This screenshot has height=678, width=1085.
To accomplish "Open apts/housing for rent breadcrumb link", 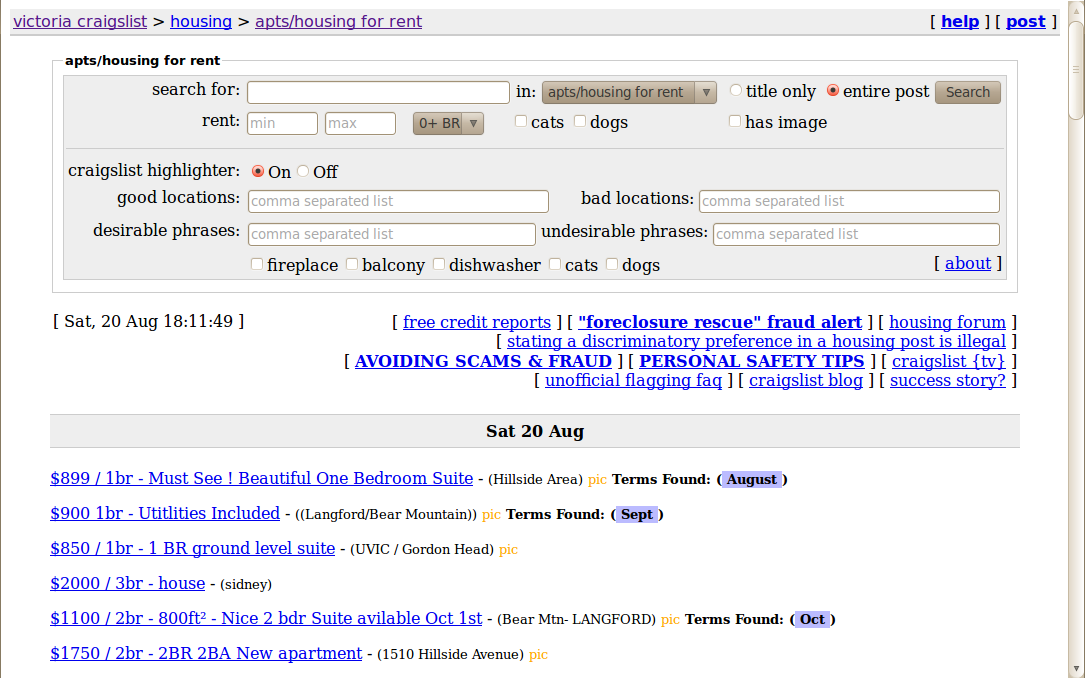I will point(338,21).
